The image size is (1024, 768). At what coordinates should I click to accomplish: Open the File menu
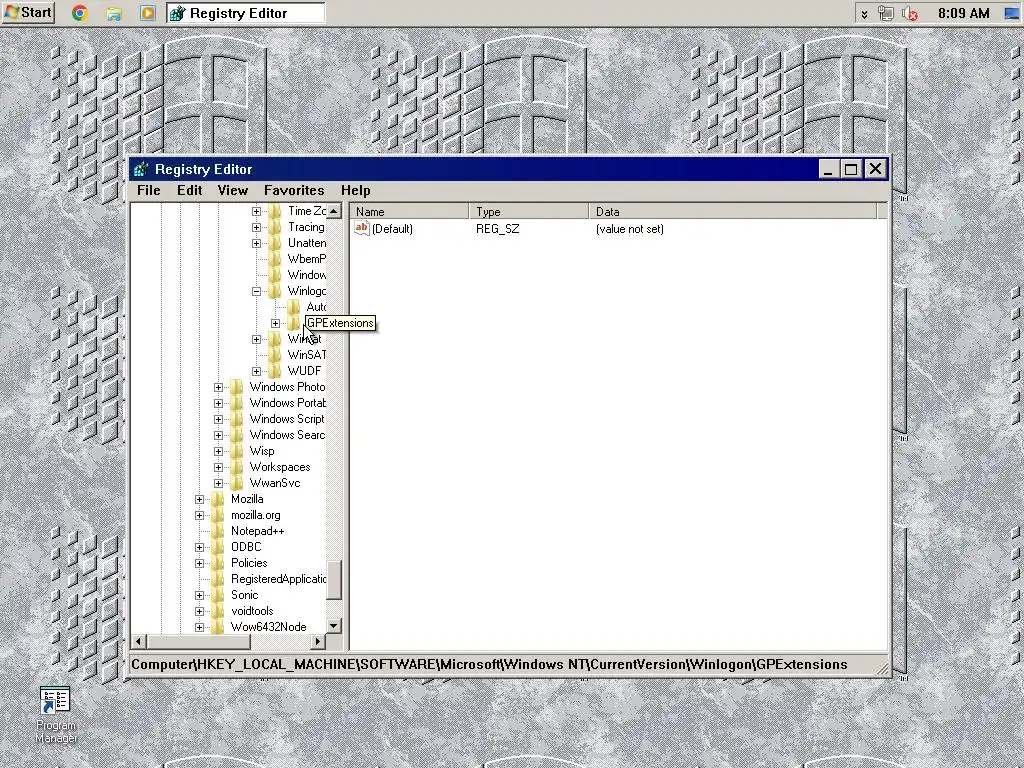point(148,190)
